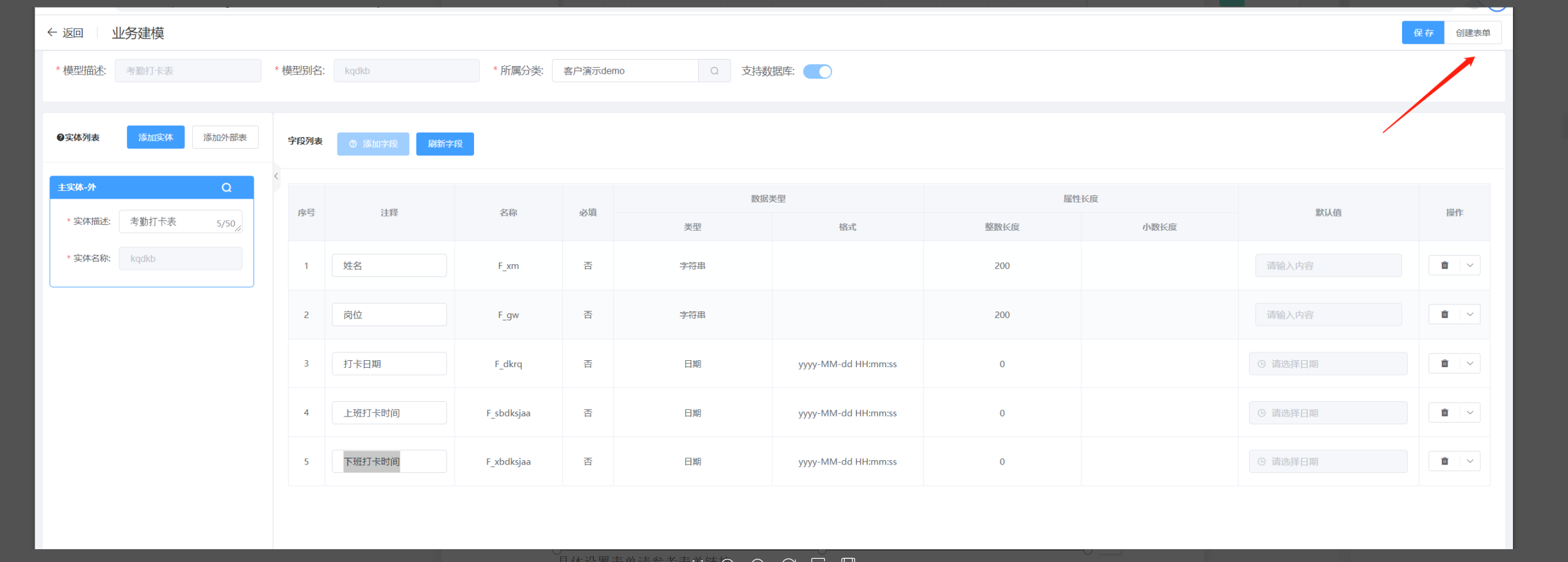The image size is (1568, 562).
Task: Collapse the left entity panel arrow
Action: click(x=276, y=176)
